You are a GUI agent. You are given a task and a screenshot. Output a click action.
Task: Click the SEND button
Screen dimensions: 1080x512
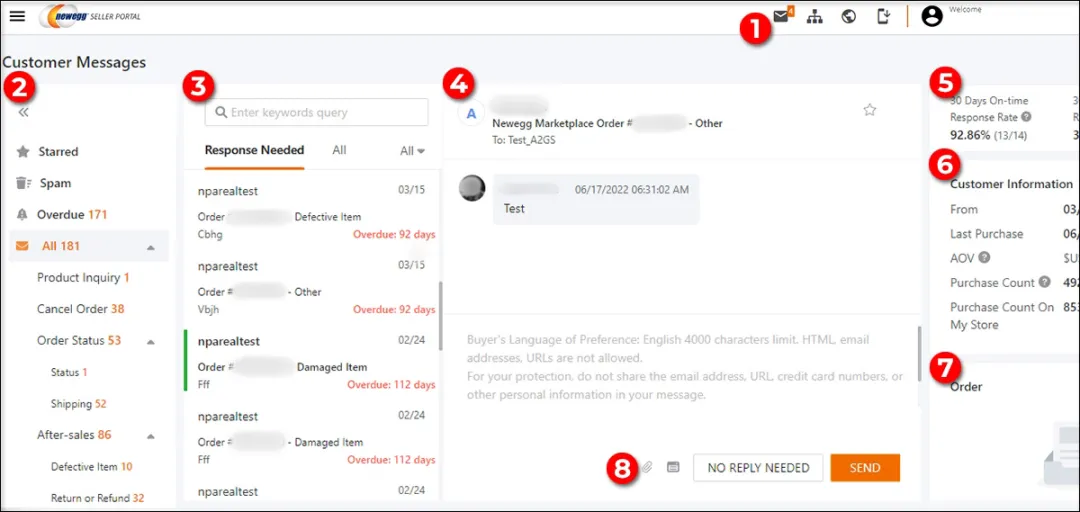[x=865, y=468]
